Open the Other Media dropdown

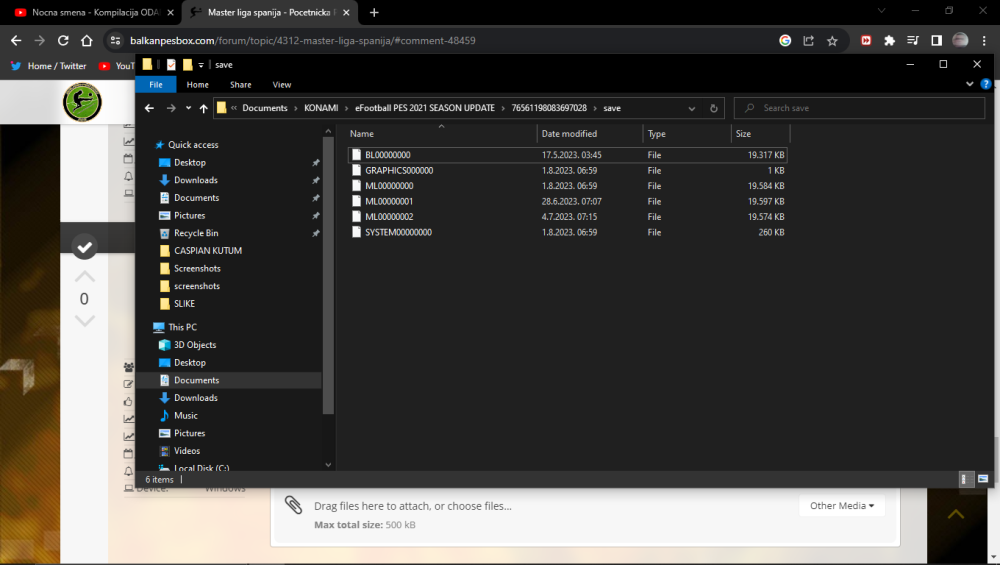coord(841,506)
